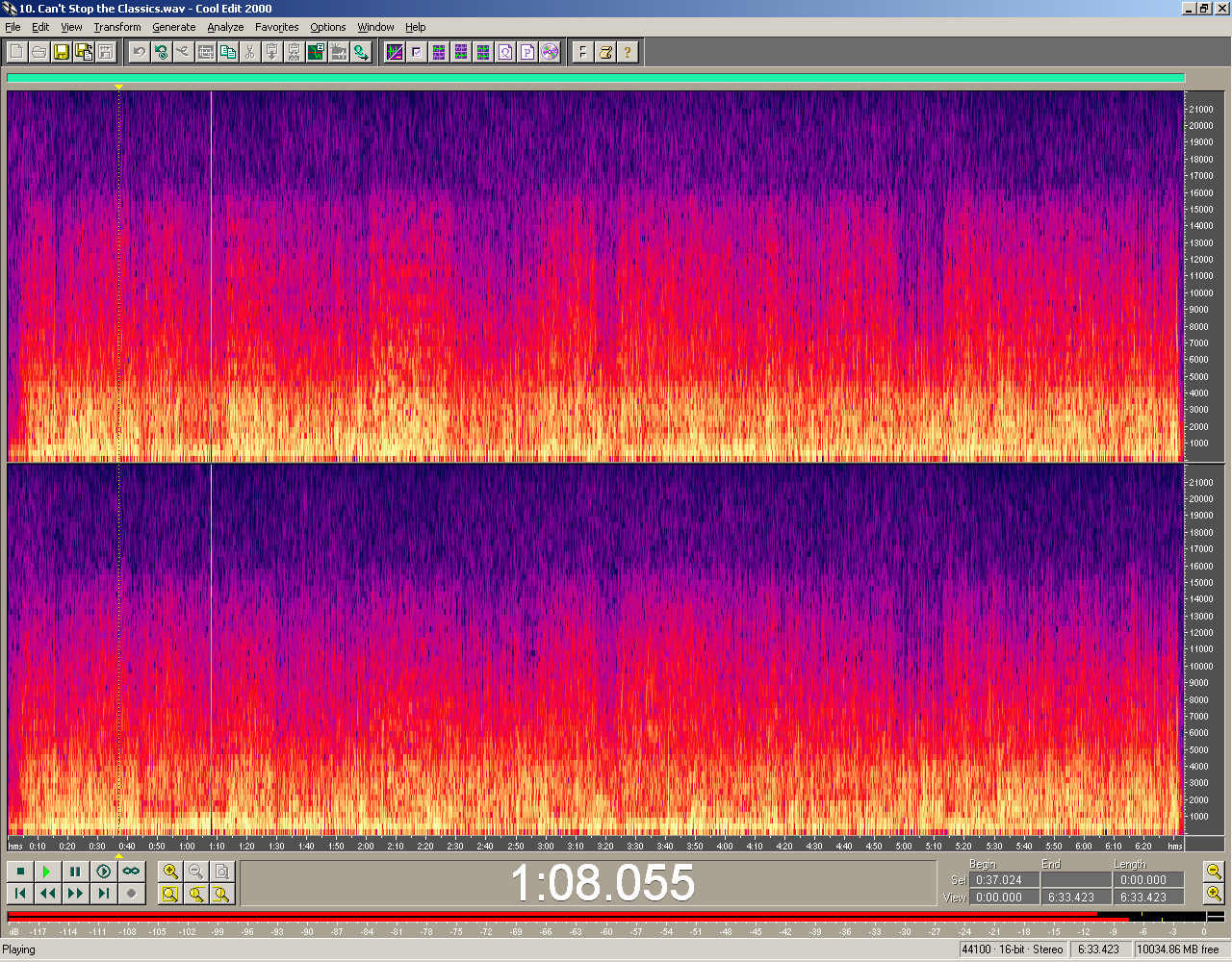This screenshot has width=1232, height=962.
Task: Pause playback with the pause button
Action: tap(75, 872)
